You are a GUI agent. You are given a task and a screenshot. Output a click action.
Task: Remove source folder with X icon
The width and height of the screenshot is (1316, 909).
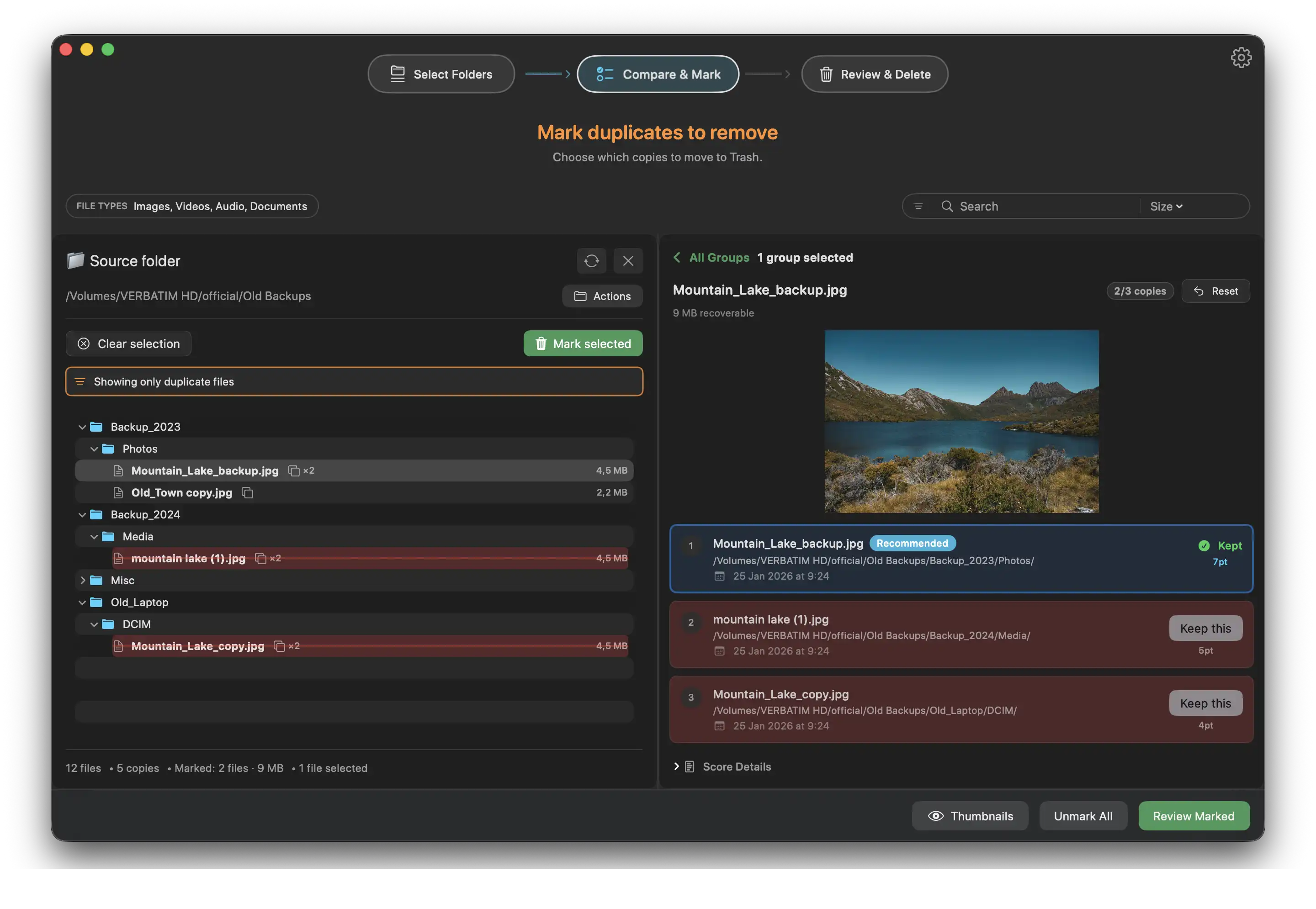coord(628,261)
